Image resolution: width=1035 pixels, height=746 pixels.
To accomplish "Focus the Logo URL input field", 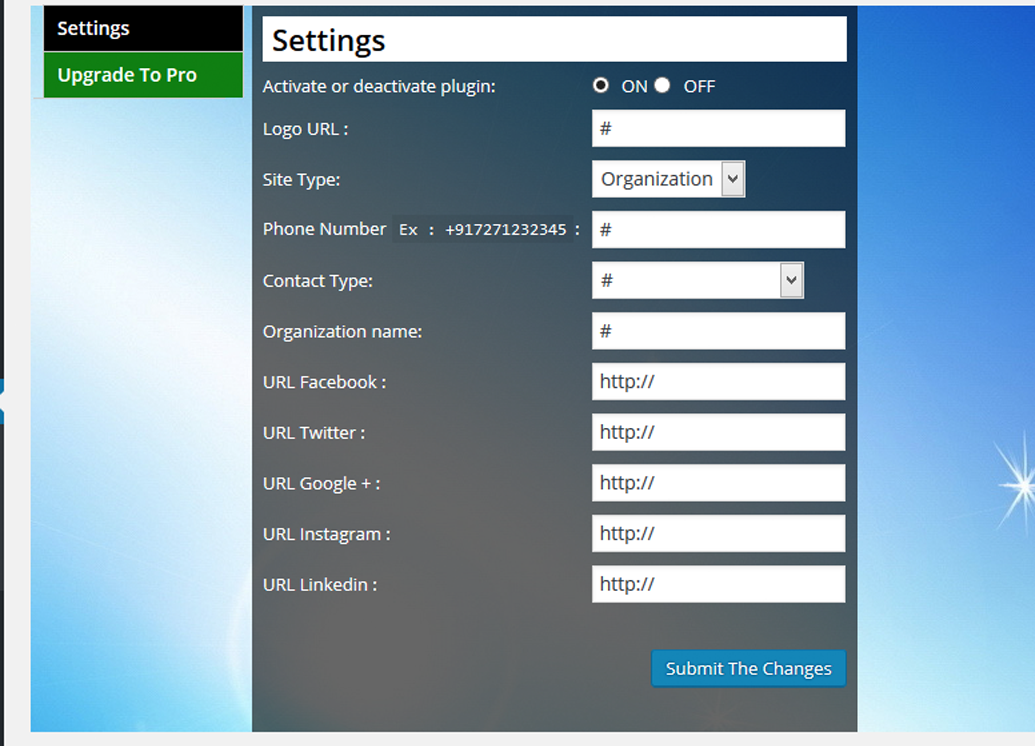I will click(x=718, y=129).
